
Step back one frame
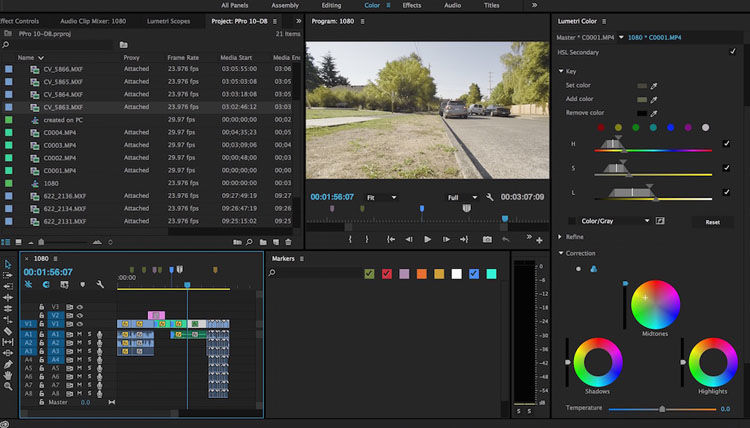[x=409, y=239]
